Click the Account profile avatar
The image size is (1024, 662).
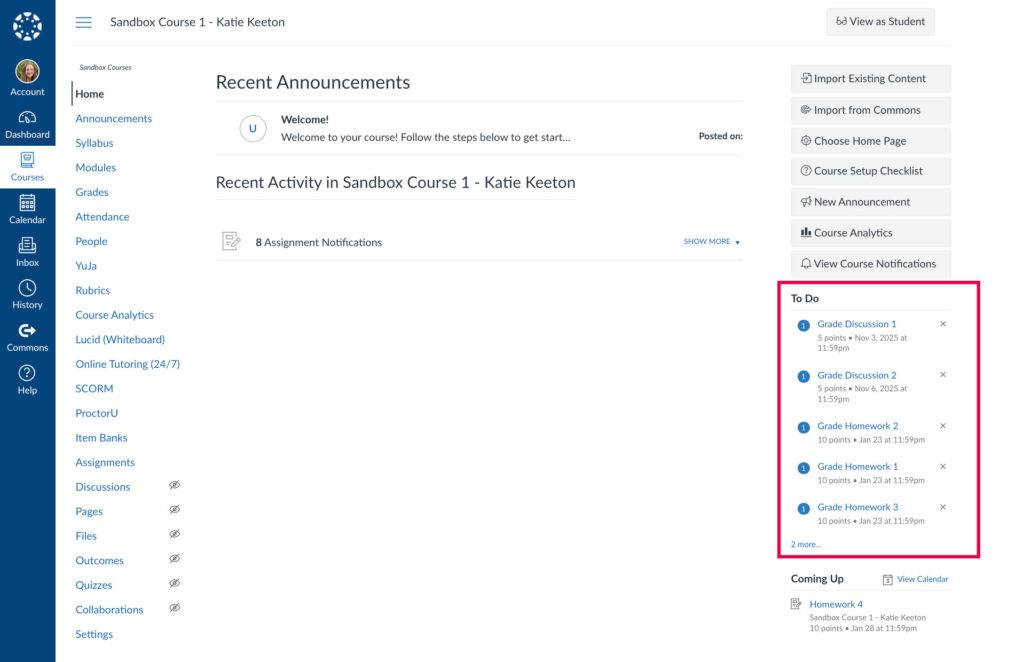(27, 72)
